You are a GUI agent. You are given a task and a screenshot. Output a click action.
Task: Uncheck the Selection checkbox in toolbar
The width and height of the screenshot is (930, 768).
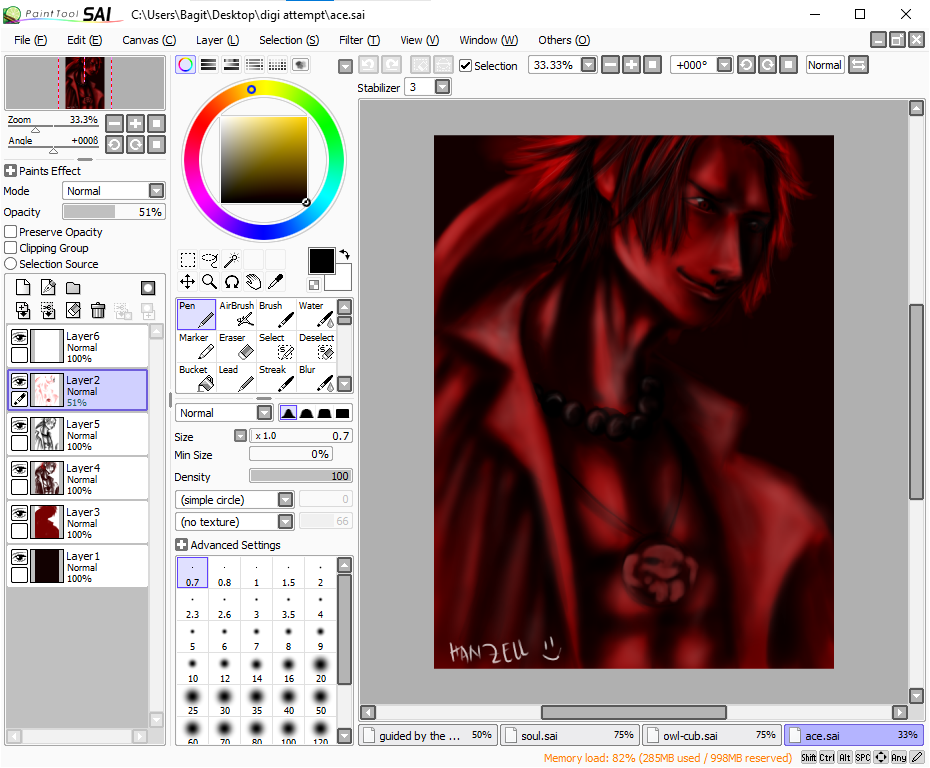(x=466, y=65)
